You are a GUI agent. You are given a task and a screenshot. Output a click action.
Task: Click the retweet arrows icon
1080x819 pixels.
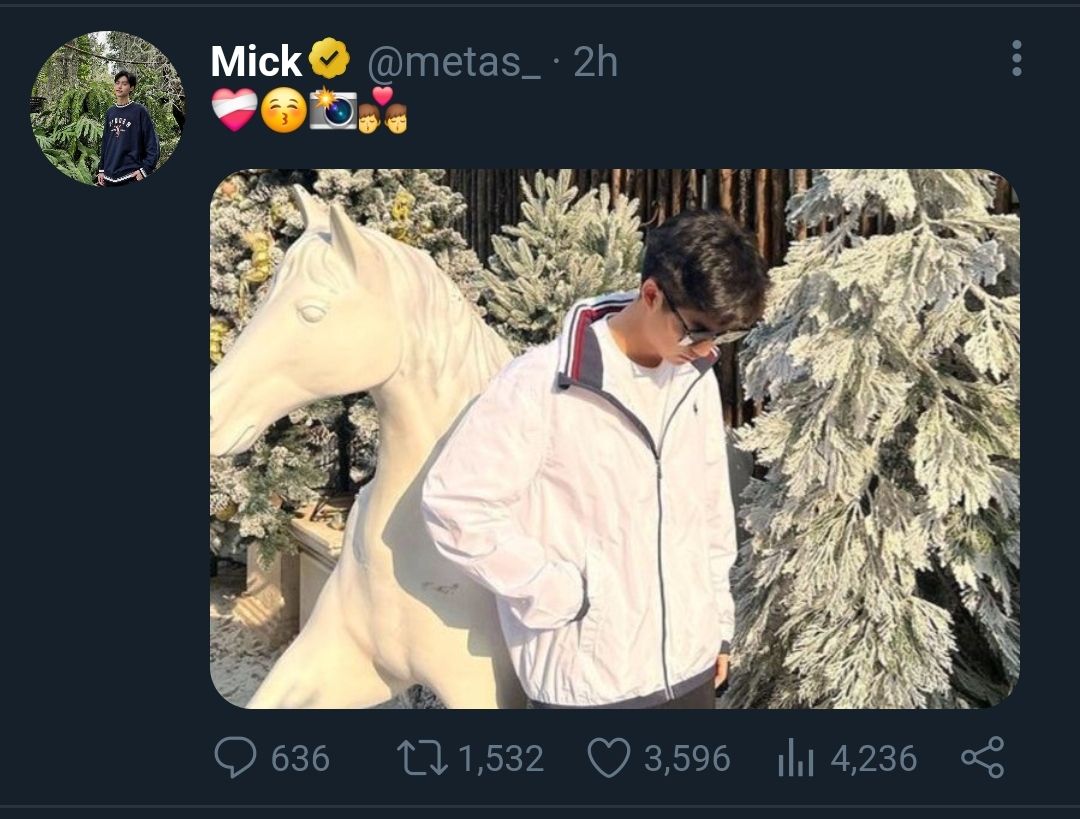tap(422, 758)
